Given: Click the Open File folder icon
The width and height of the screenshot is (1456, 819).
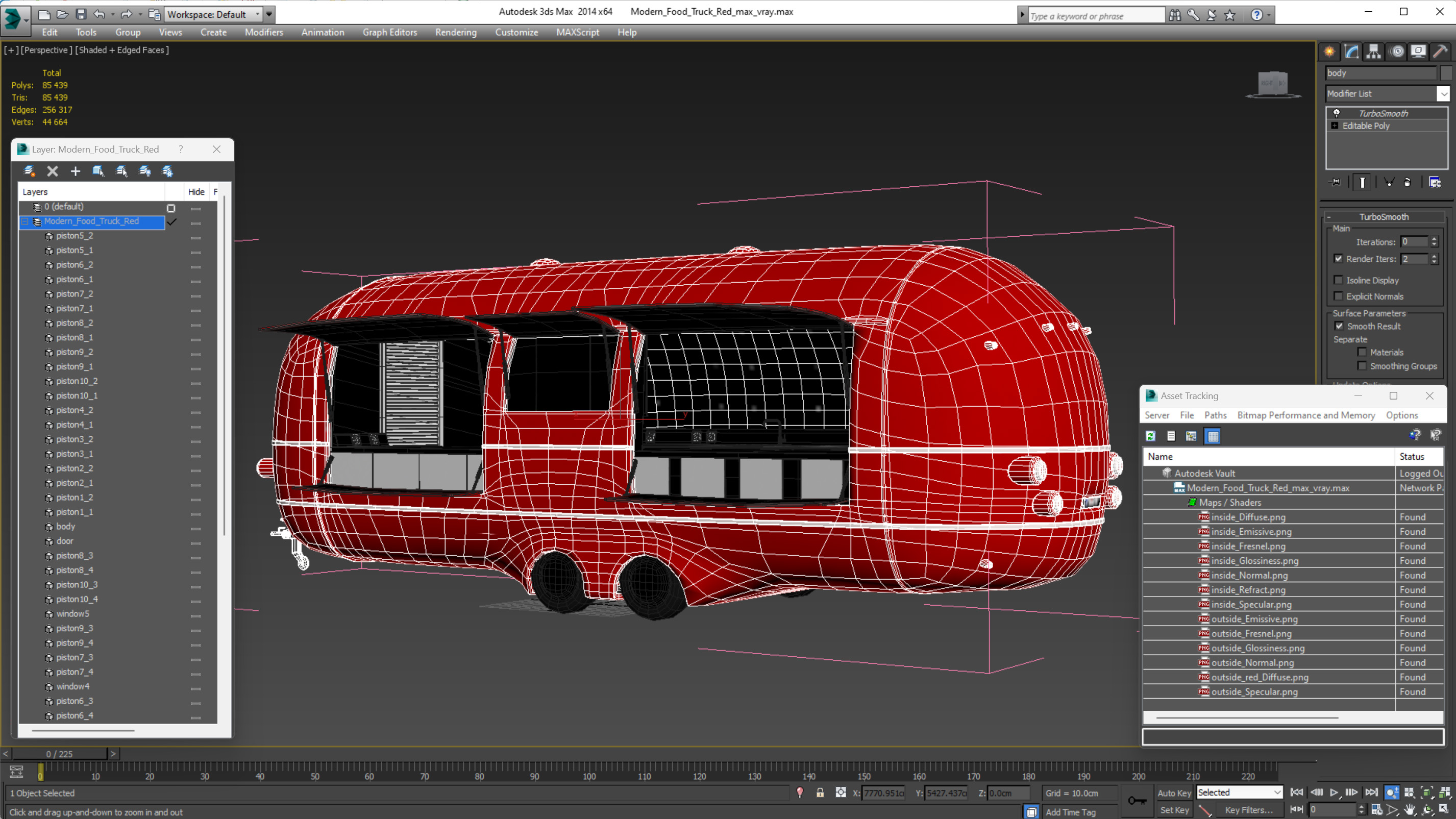Looking at the screenshot, I should coord(63,14).
